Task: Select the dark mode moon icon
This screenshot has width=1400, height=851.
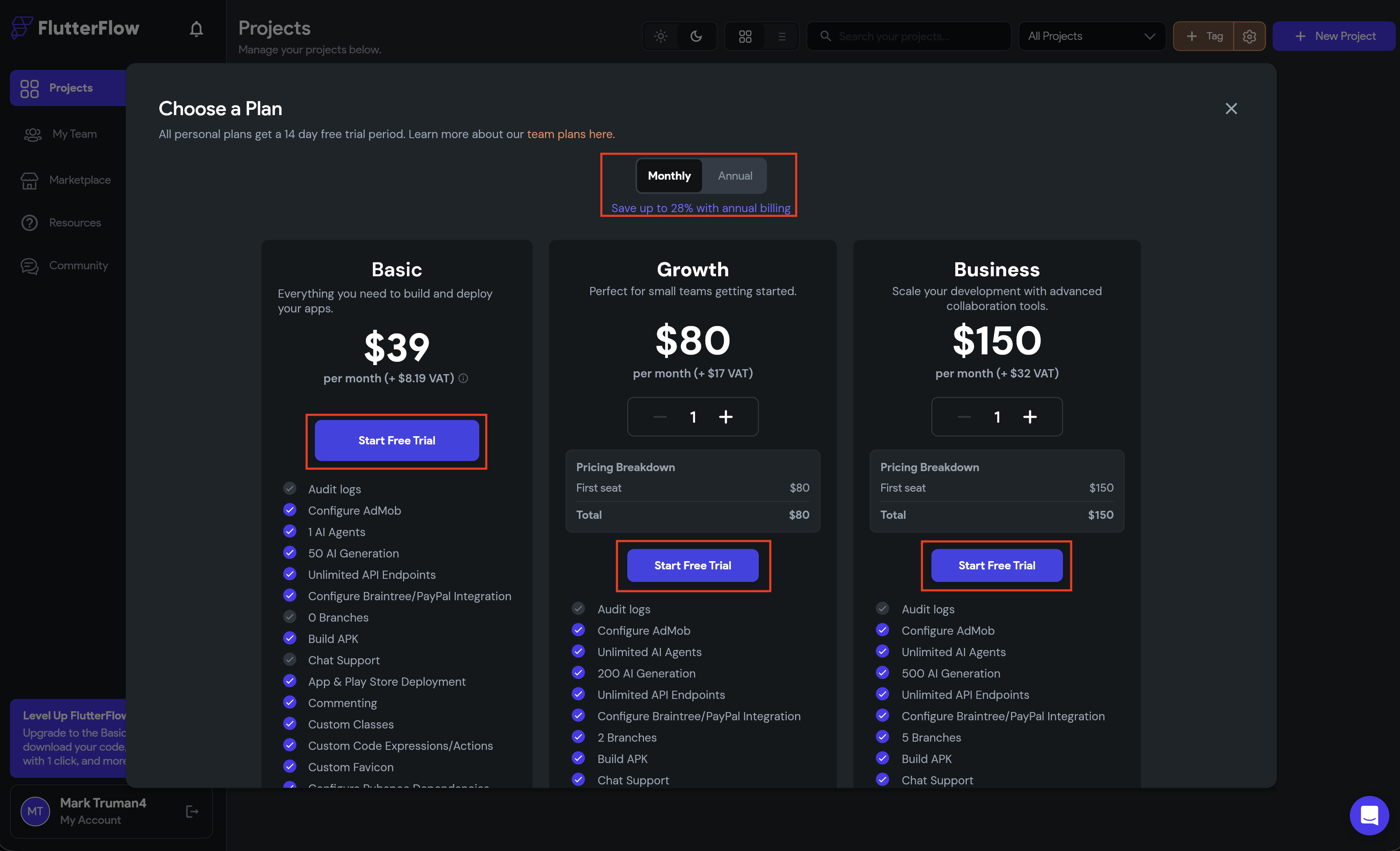Action: [x=696, y=36]
